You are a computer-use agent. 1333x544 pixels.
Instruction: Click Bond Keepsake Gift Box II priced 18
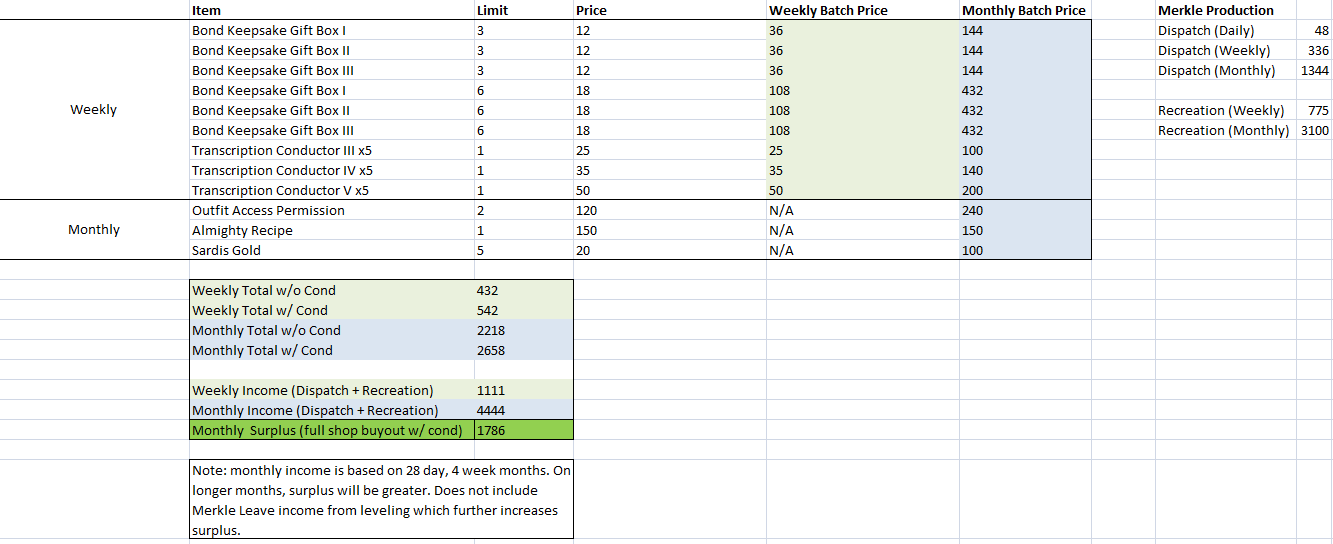point(332,110)
